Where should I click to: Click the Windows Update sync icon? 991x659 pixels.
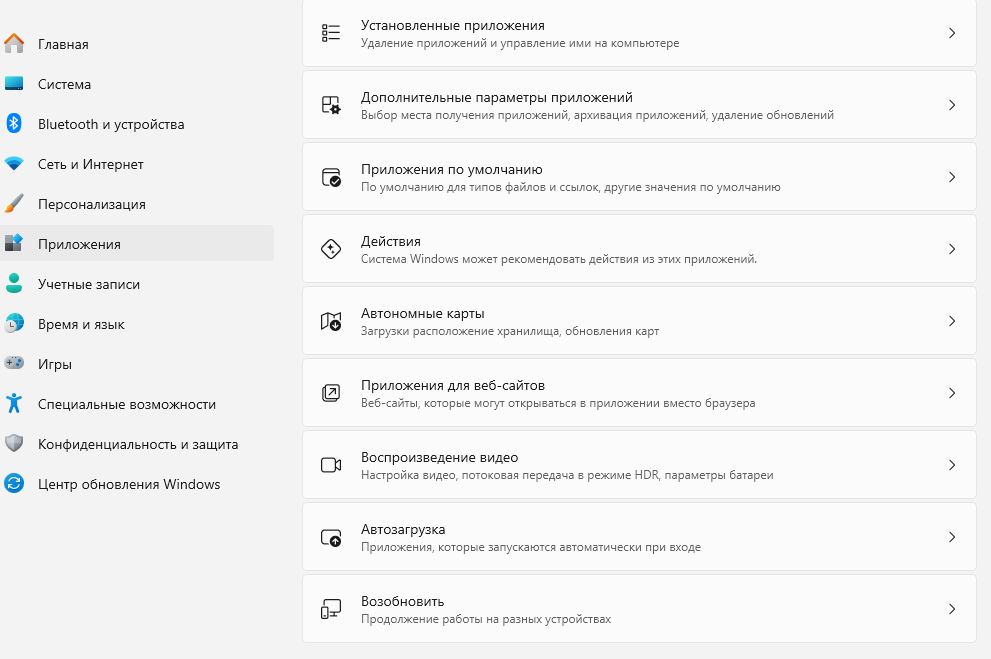[x=14, y=484]
